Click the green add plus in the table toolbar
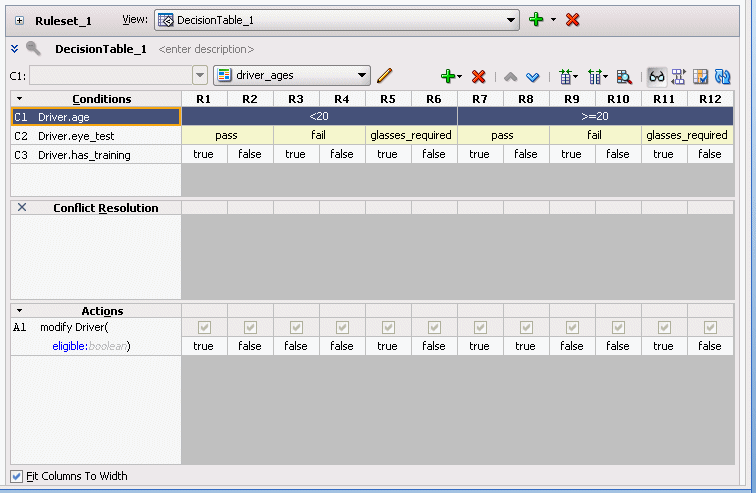This screenshot has width=756, height=493. 448,76
